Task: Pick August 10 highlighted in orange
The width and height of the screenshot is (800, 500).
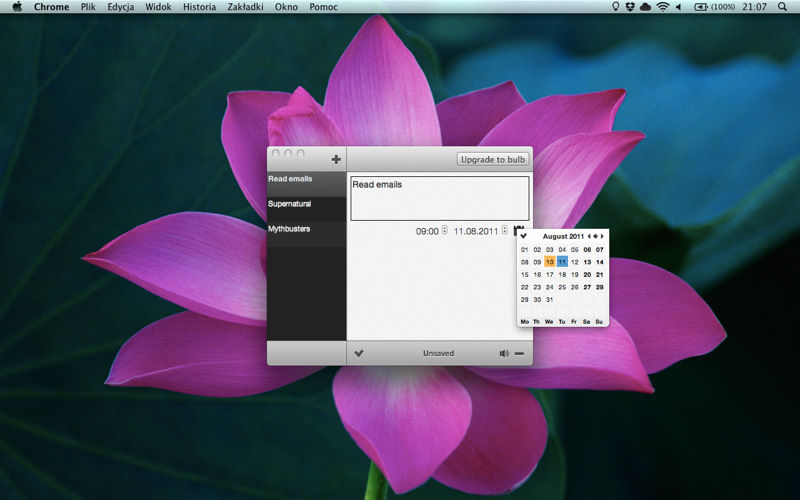Action: [549, 262]
